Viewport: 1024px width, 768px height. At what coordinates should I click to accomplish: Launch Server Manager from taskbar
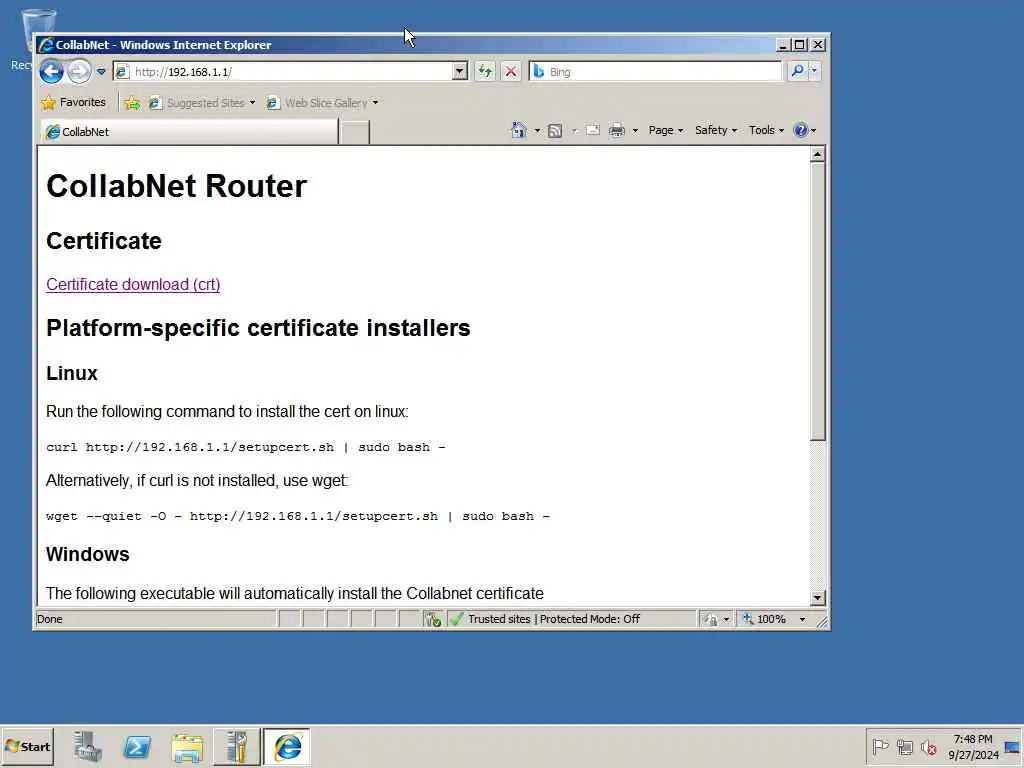click(87, 747)
